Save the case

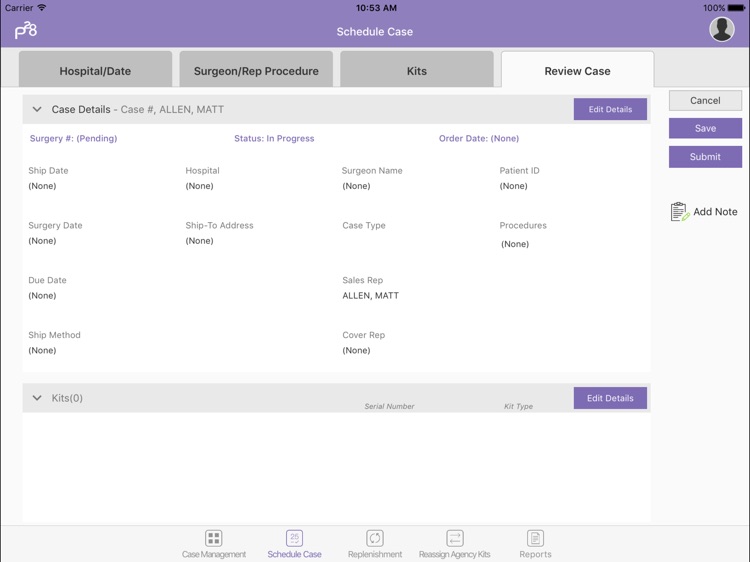pyautogui.click(x=705, y=128)
